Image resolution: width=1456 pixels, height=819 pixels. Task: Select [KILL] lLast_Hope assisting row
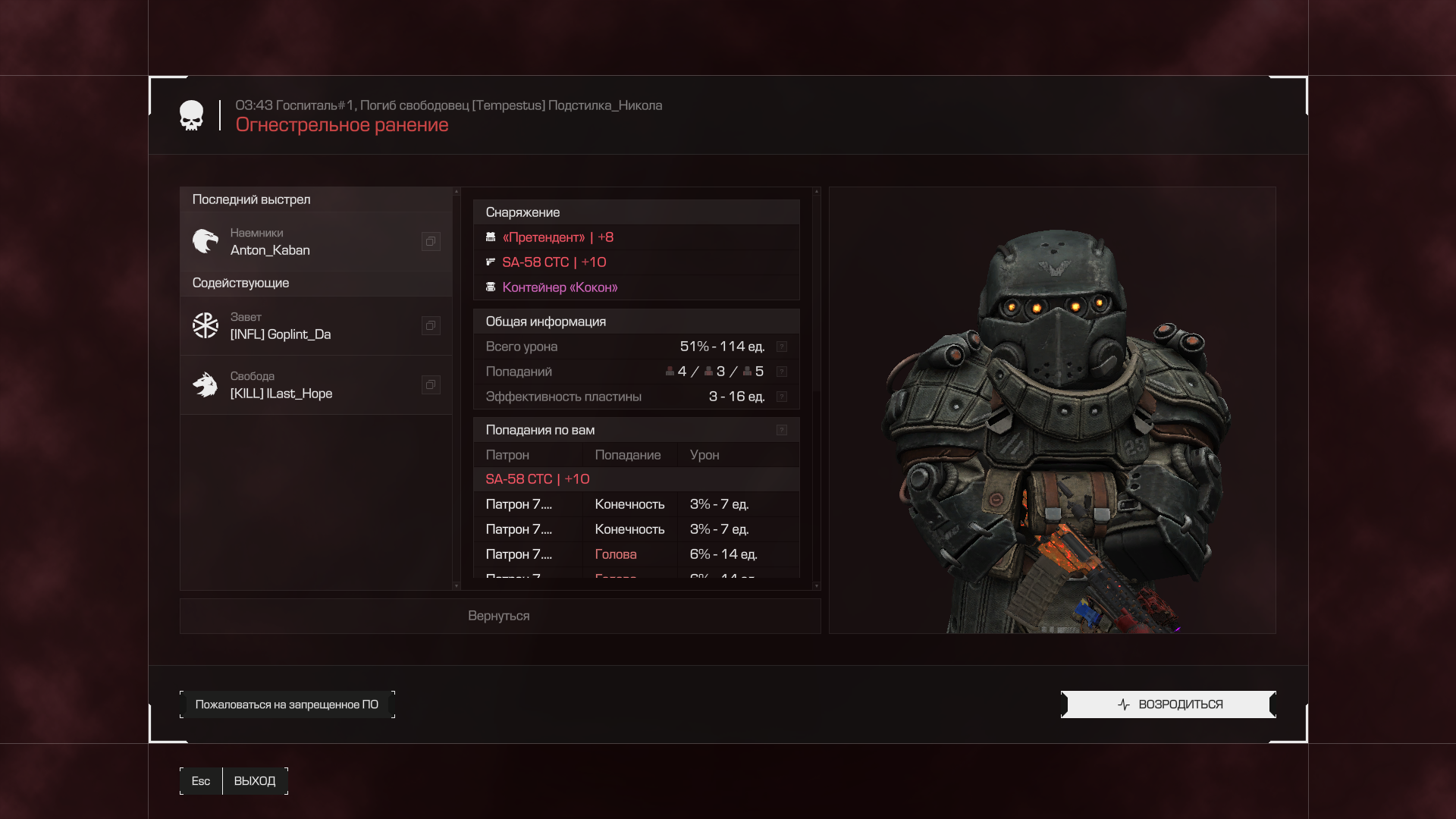click(x=316, y=384)
